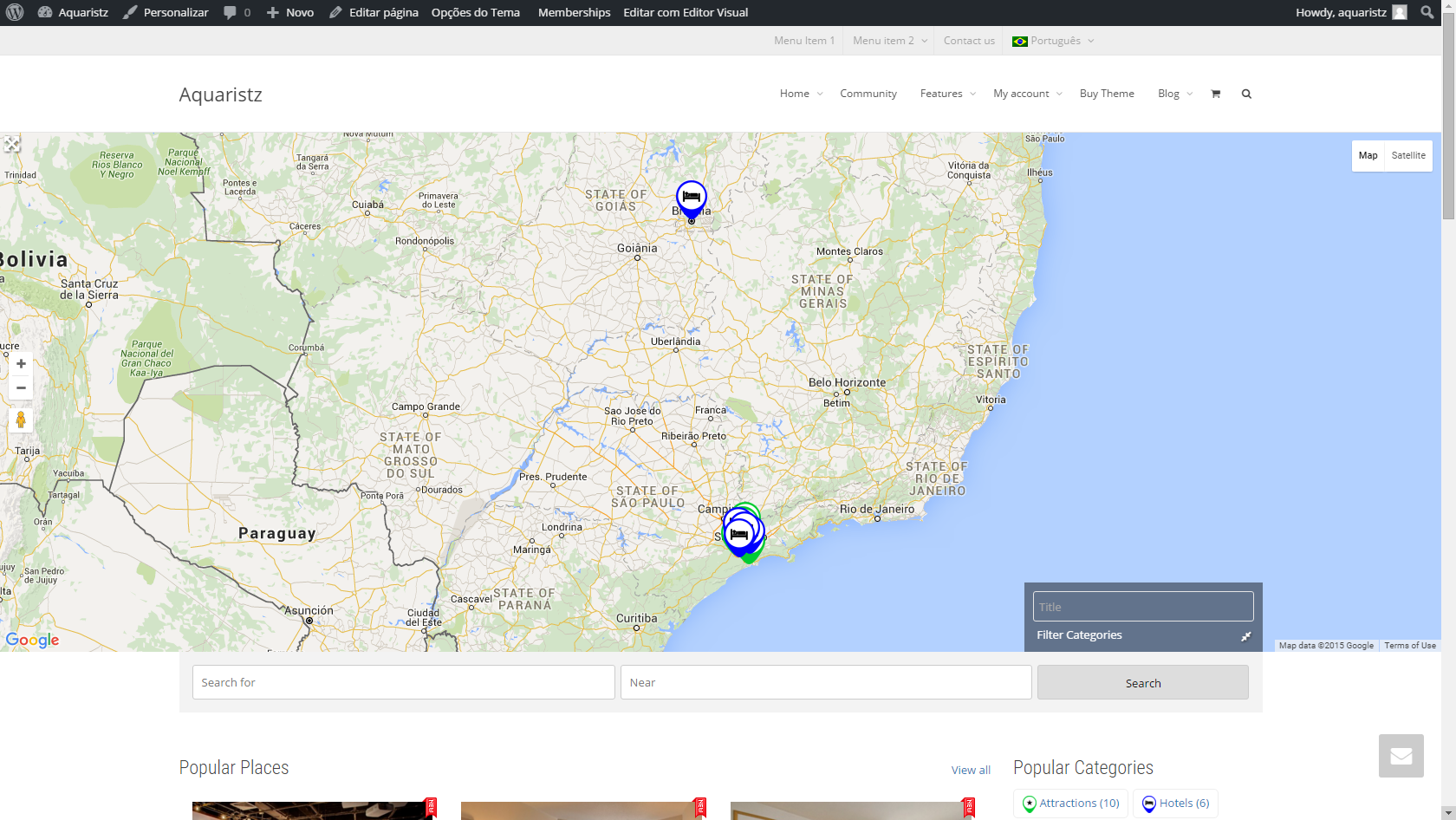Open Memberships in admin bar
Image resolution: width=1456 pixels, height=820 pixels.
574,12
